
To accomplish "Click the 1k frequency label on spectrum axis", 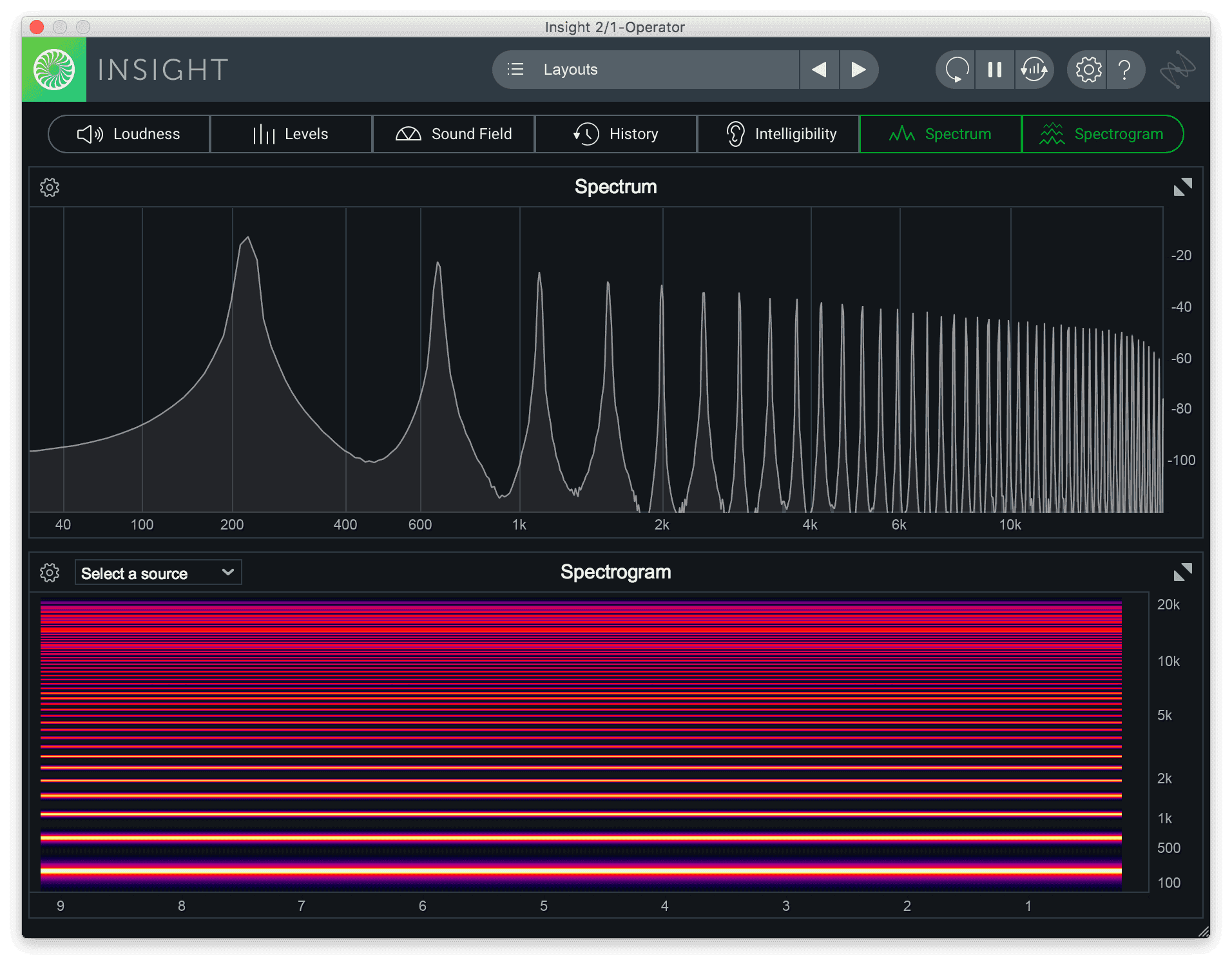I will [x=519, y=525].
